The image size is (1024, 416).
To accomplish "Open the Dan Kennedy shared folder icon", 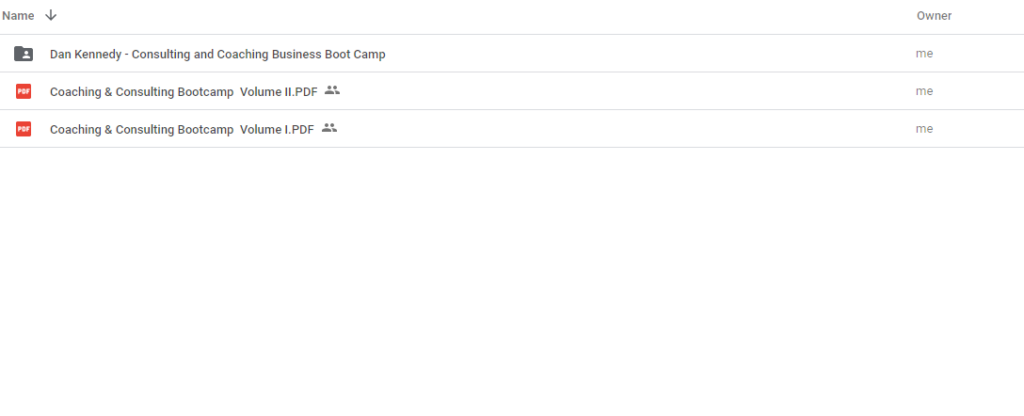I will (23, 54).
